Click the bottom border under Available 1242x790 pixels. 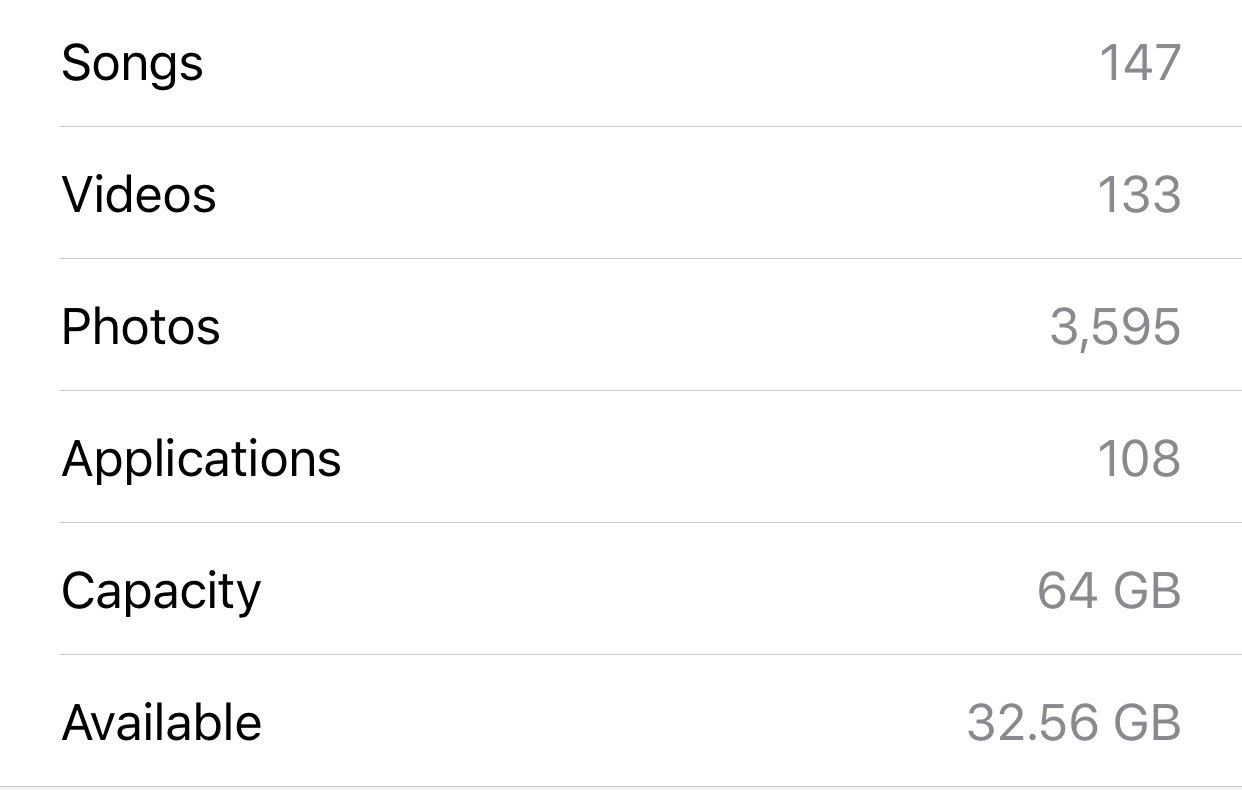[x=621, y=787]
